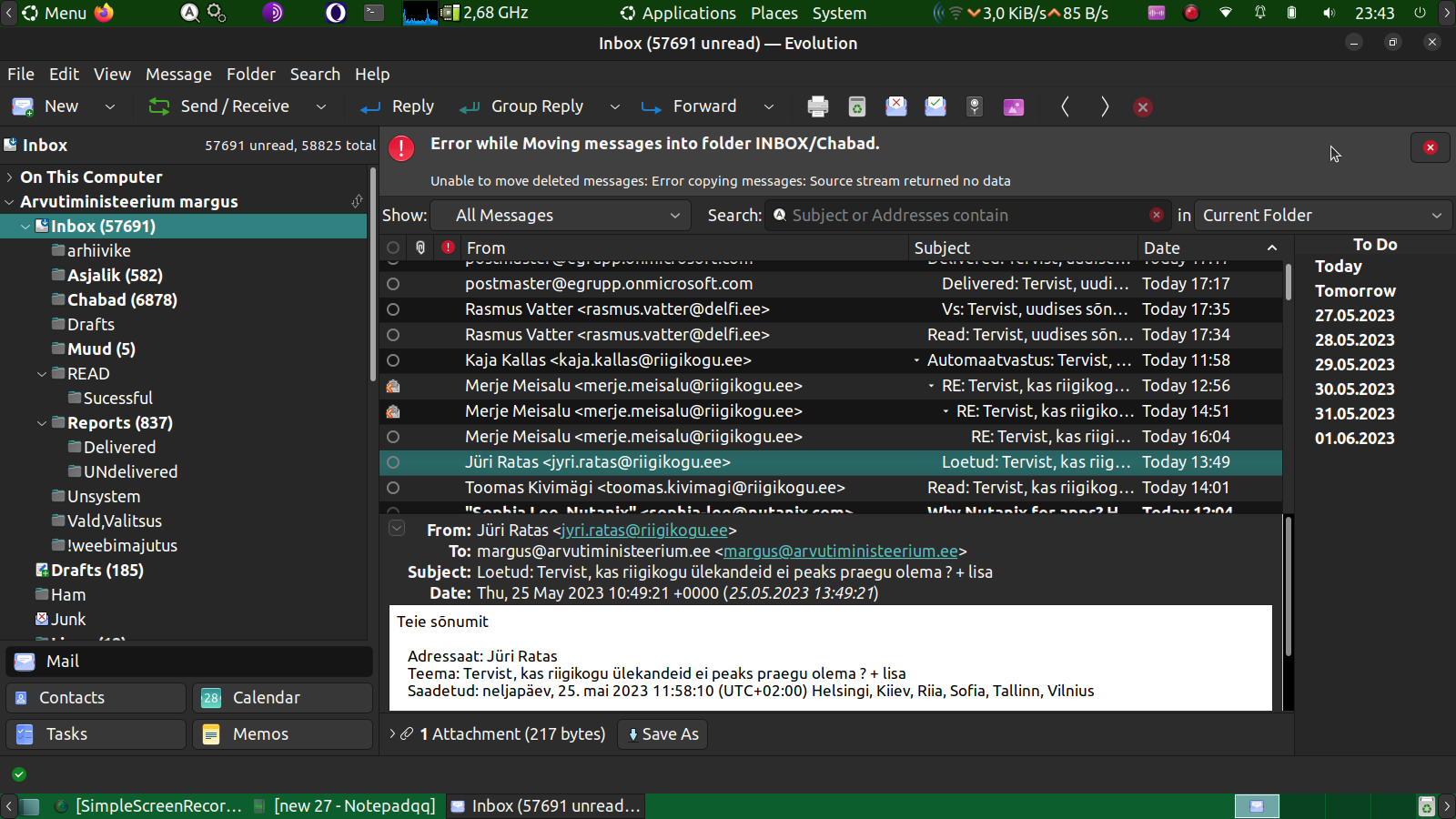Go to previous message arrow
Image resolution: width=1456 pixels, height=819 pixels.
click(1065, 106)
